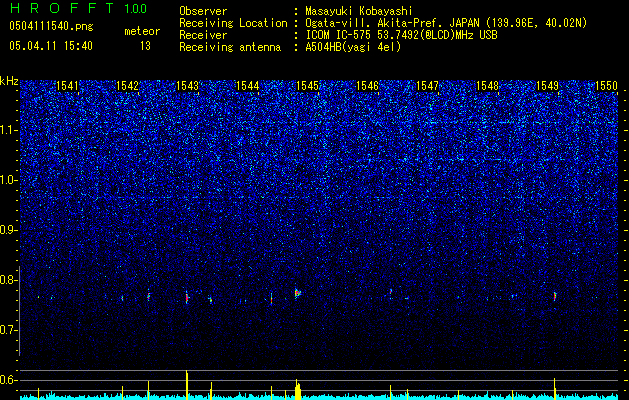Click the tallest yellow amplitude spike below 1543
Image resolution: width=629 pixels, height=400 pixels.
click(187, 385)
